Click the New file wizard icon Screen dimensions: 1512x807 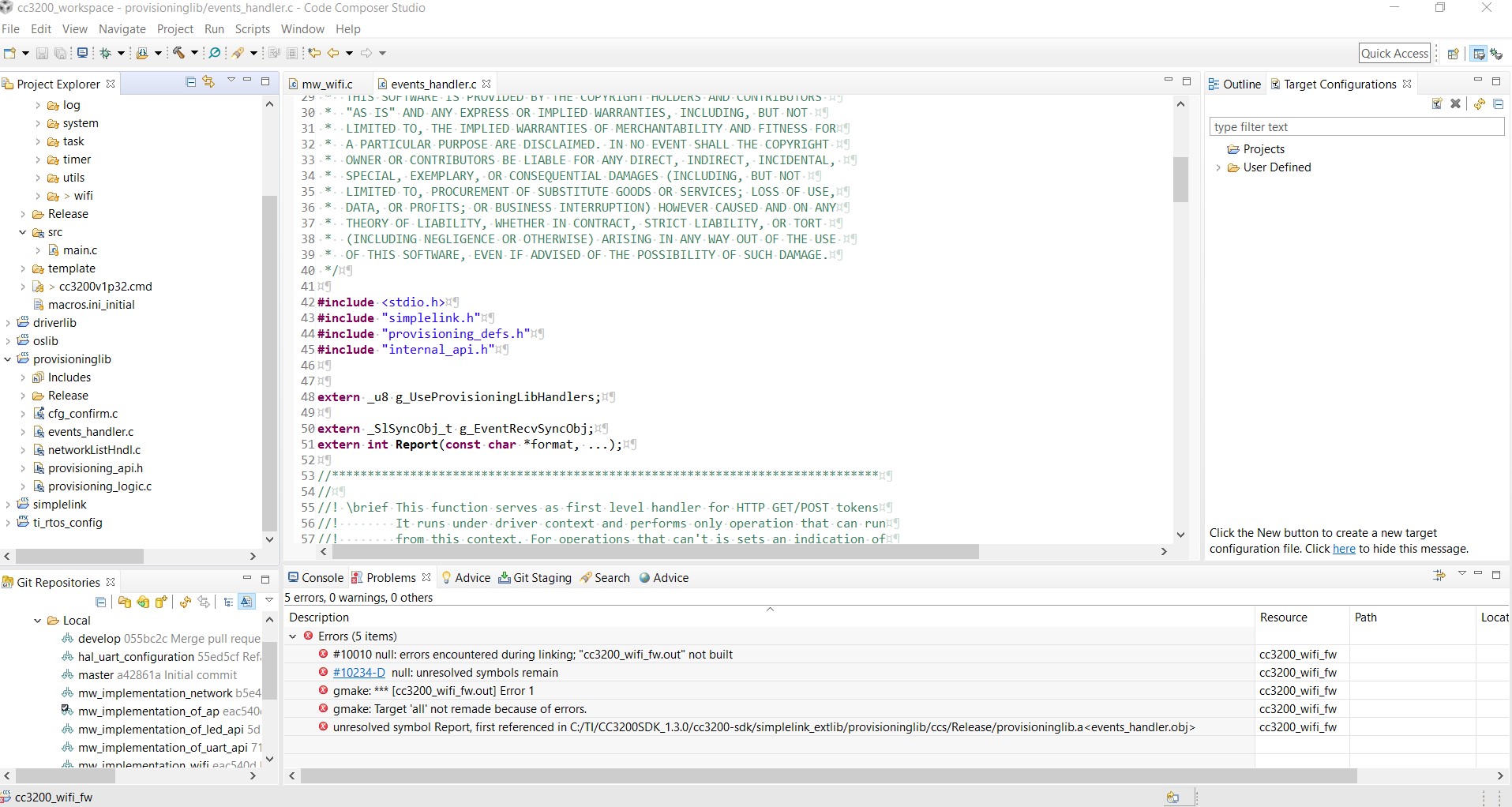[9, 53]
